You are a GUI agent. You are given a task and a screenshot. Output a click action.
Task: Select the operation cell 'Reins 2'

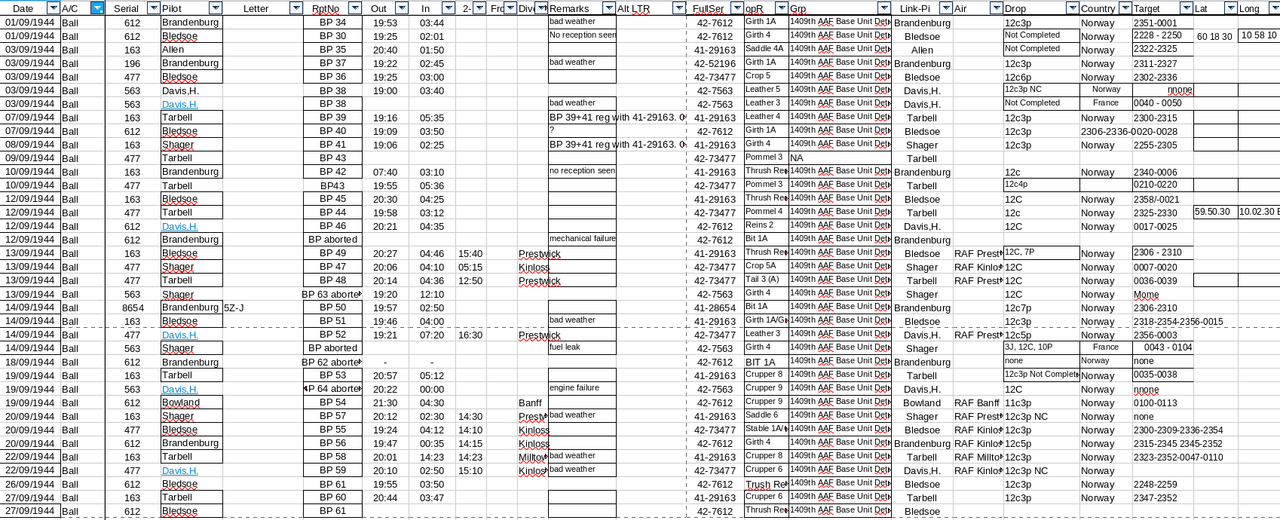point(765,226)
